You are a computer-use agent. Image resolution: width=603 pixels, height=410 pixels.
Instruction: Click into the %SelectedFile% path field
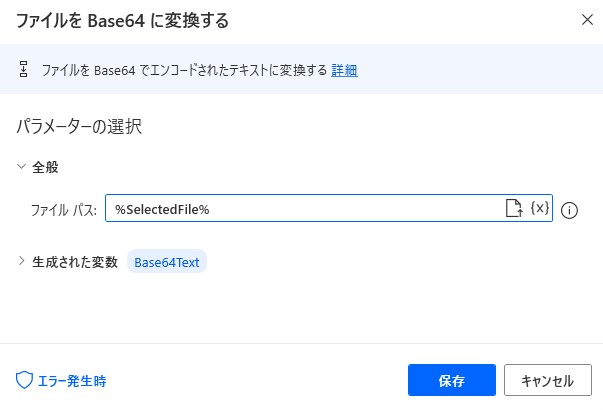tap(304, 208)
